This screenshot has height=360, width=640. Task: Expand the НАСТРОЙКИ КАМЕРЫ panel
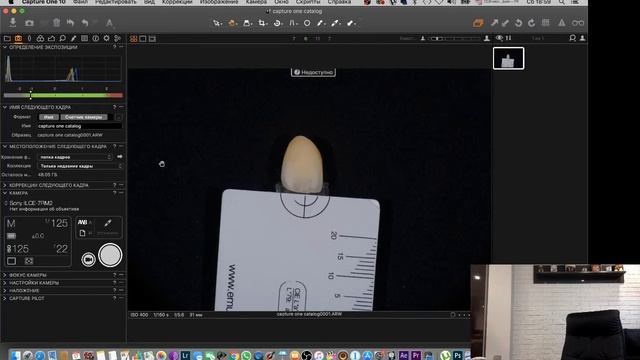pyautogui.click(x=5, y=283)
